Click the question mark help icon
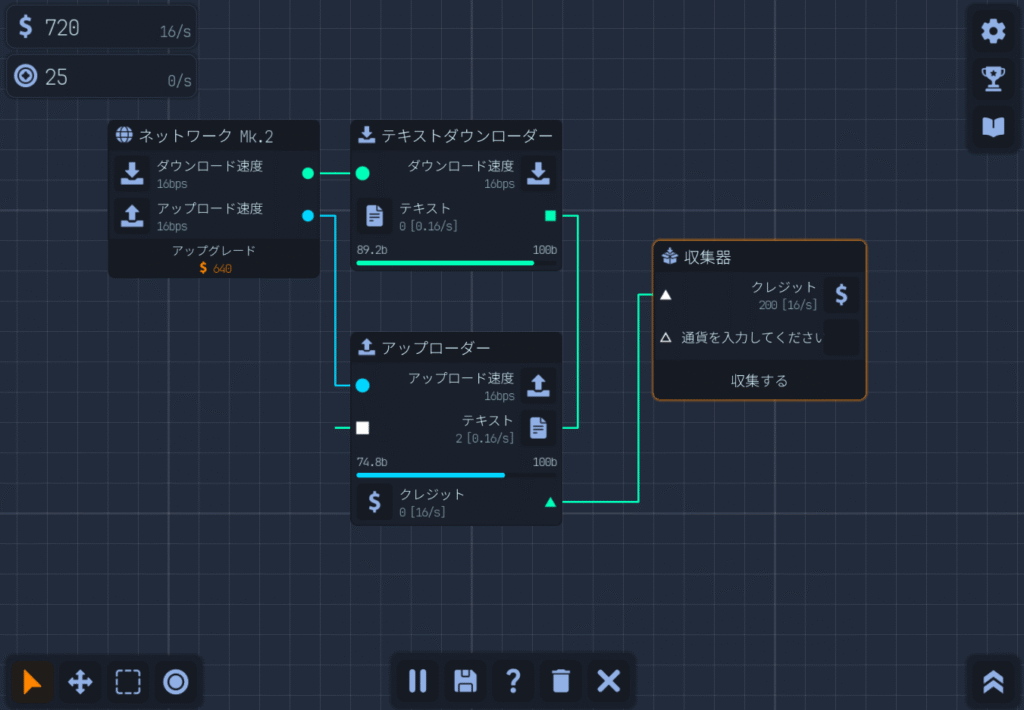 [x=513, y=681]
